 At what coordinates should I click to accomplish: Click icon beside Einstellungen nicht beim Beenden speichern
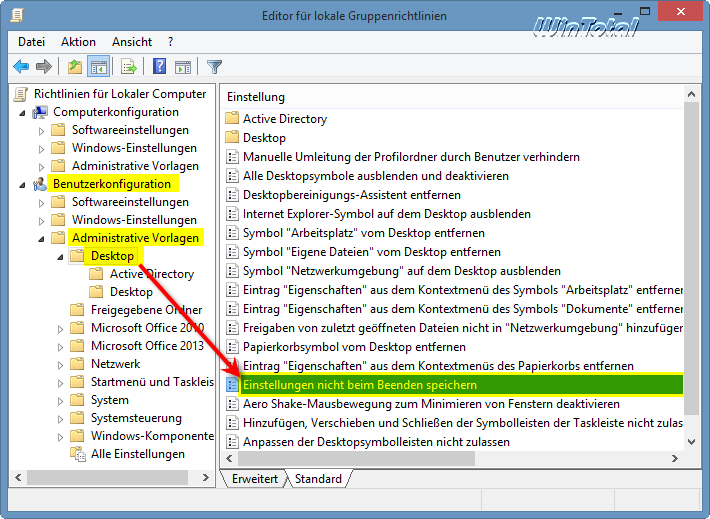pos(232,385)
